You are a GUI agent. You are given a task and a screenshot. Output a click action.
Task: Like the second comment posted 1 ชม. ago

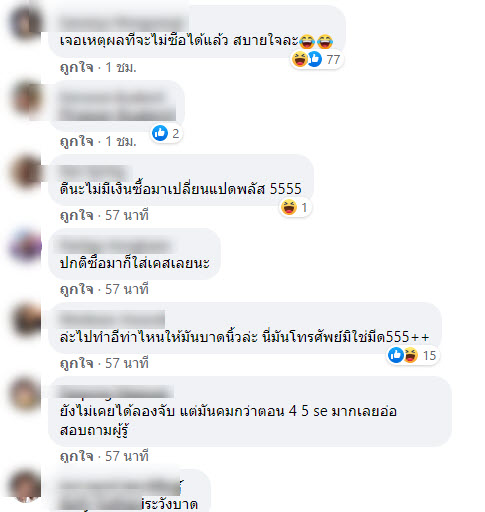click(76, 142)
